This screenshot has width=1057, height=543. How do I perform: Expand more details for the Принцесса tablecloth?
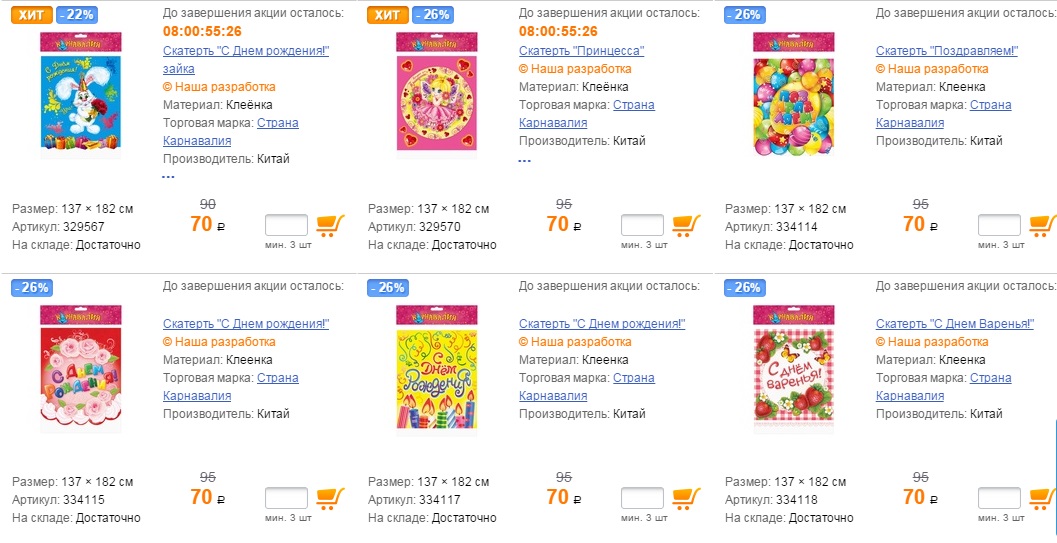point(525,159)
